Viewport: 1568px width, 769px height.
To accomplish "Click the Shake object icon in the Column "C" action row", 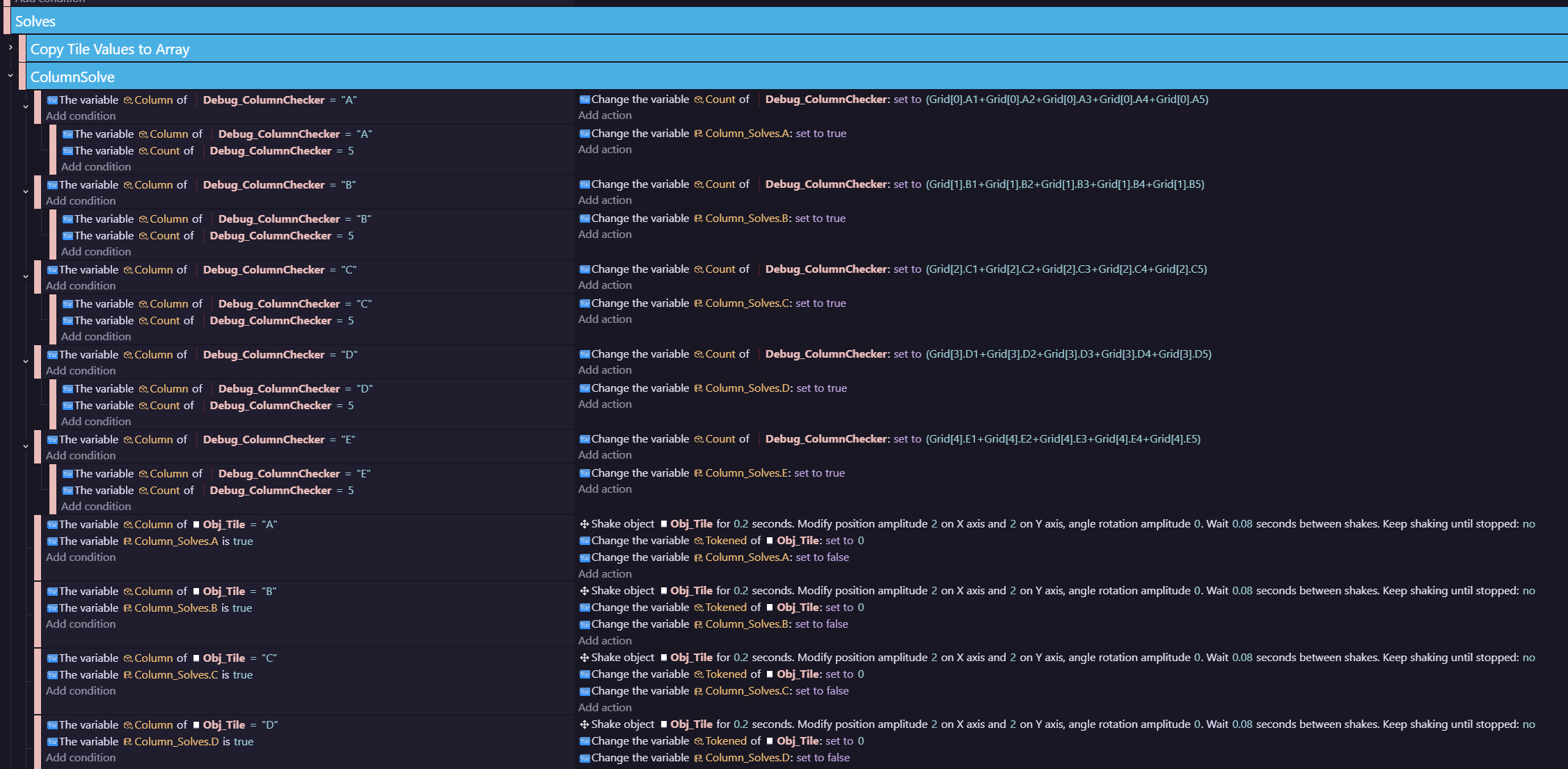I will (x=585, y=658).
